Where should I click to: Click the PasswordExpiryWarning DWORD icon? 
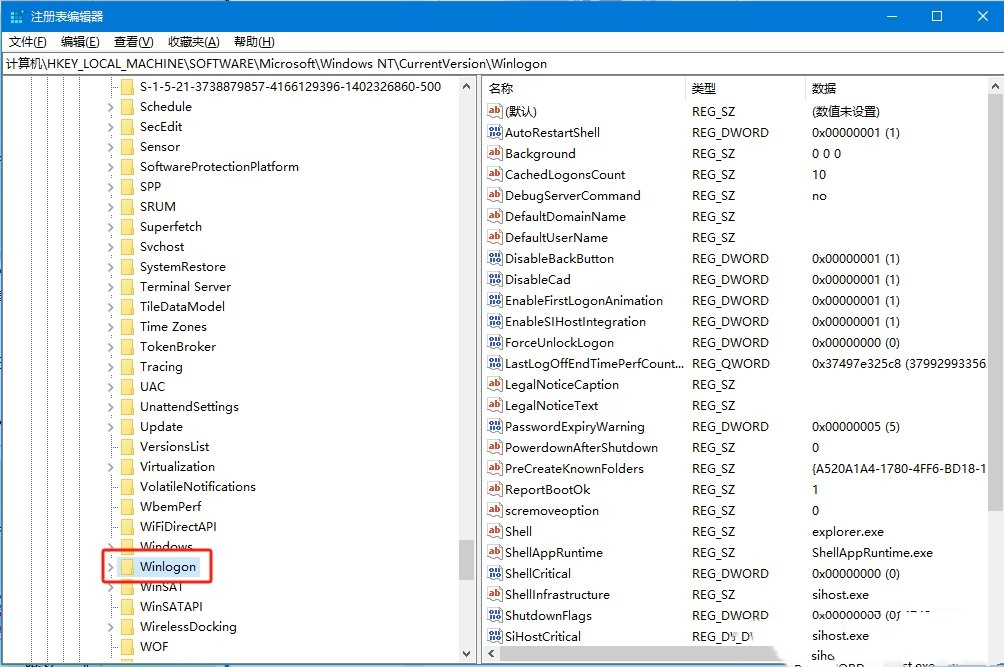tap(494, 426)
